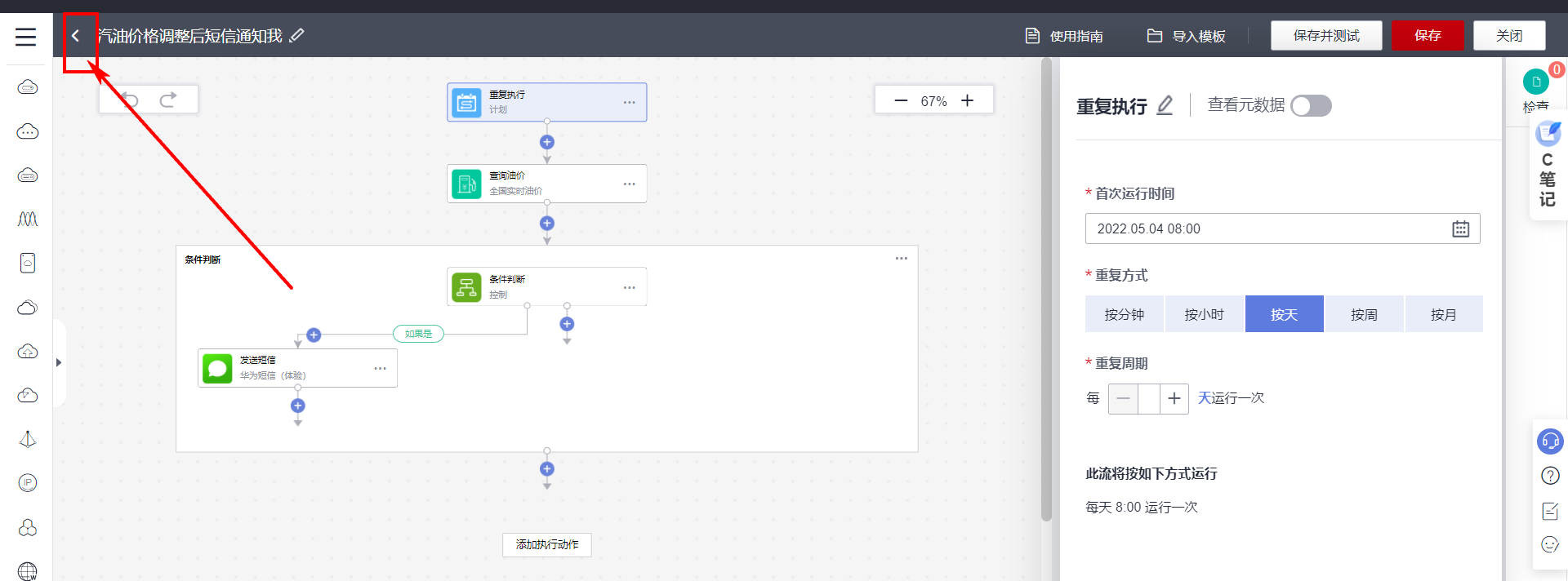Click the repeat period number field
The width and height of the screenshot is (1568, 581).
click(x=1149, y=398)
